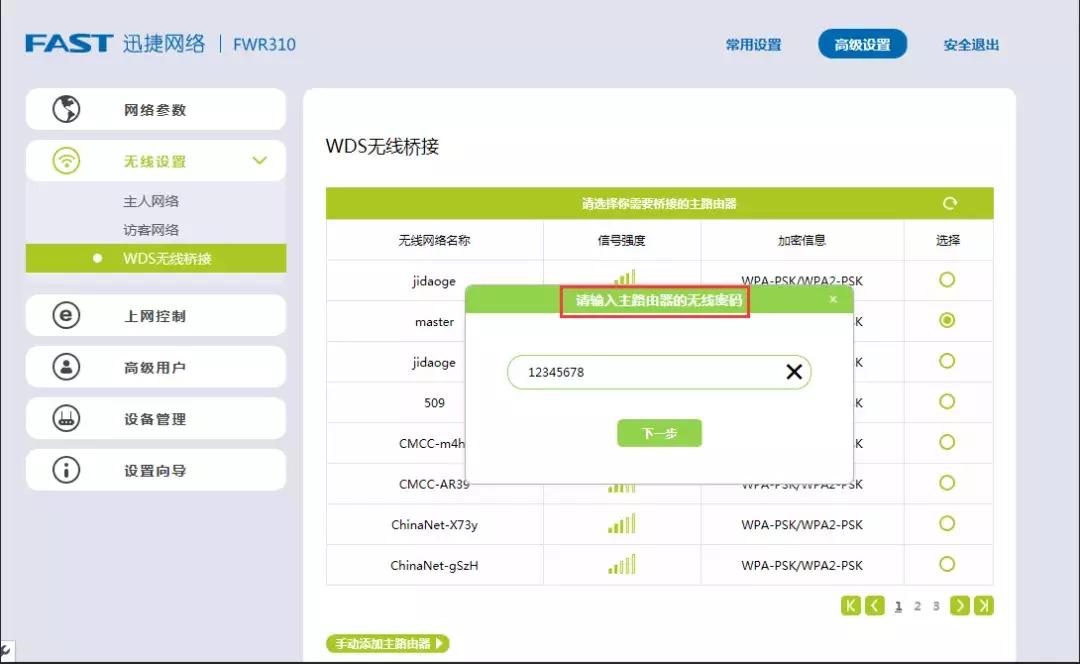Select the 509 network for bridging
Screen dimensions: 1080x664
(948, 402)
